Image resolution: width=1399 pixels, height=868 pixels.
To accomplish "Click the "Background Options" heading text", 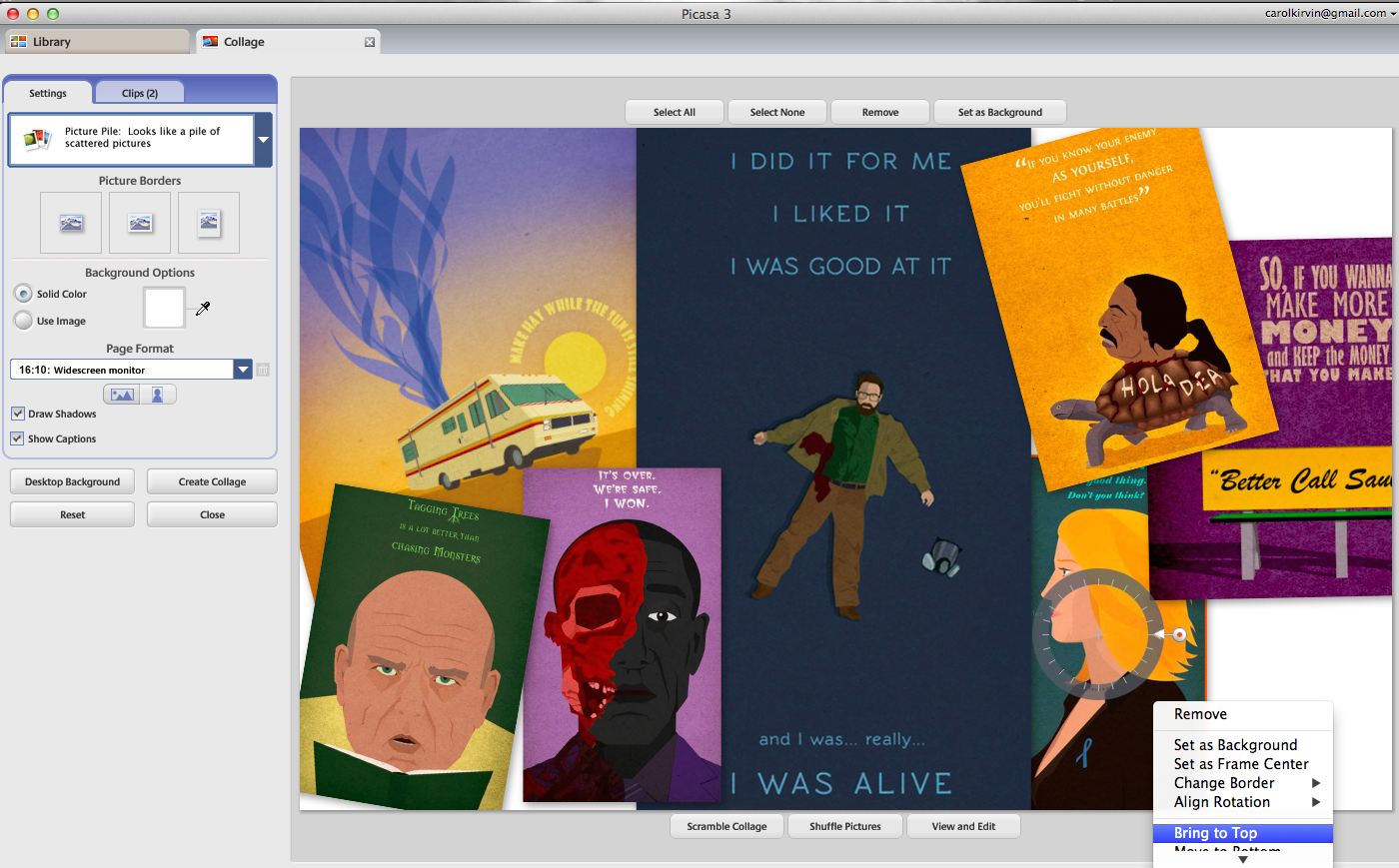I will (140, 273).
